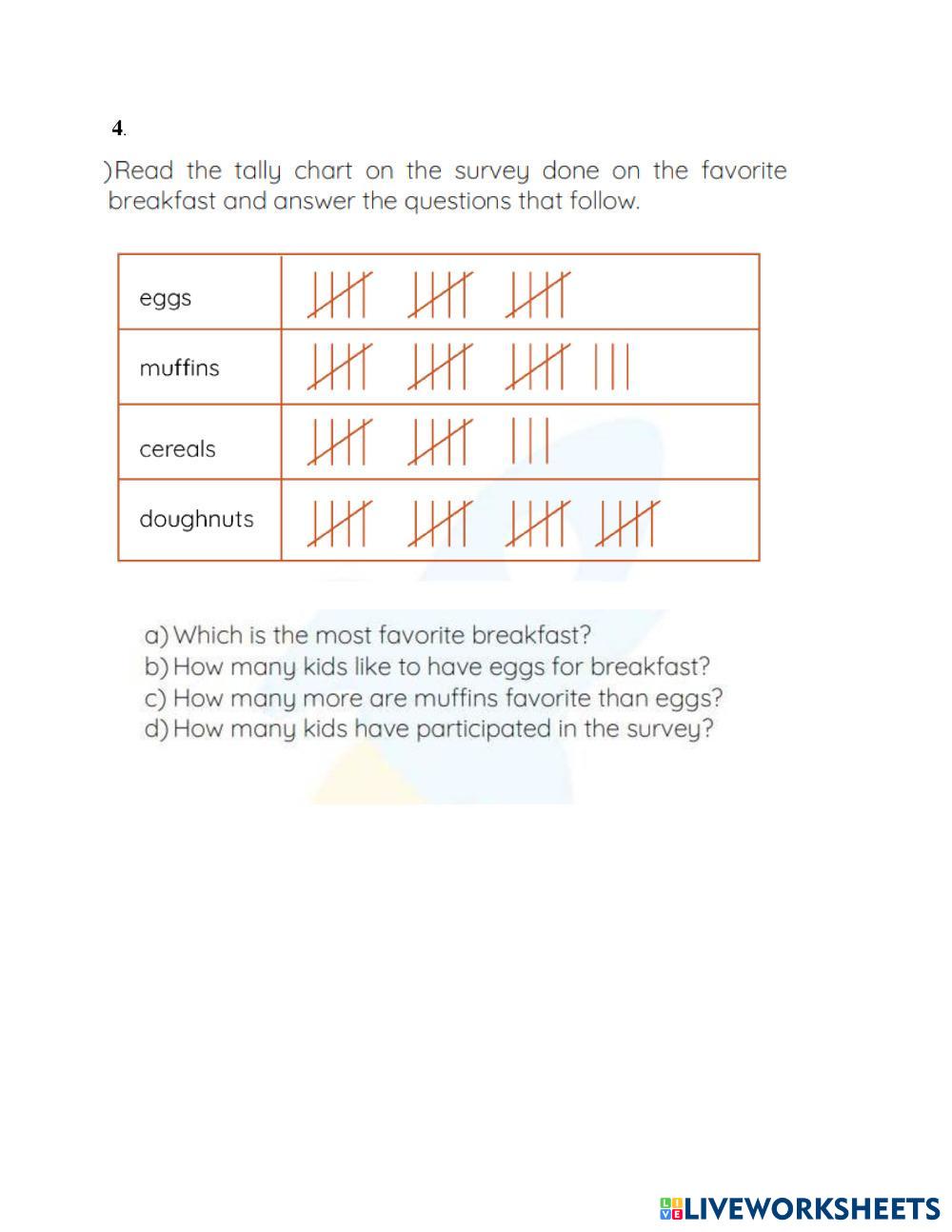Click the three single tally marks for cereals
Viewport: 952px width, 1232px height.
(x=530, y=441)
